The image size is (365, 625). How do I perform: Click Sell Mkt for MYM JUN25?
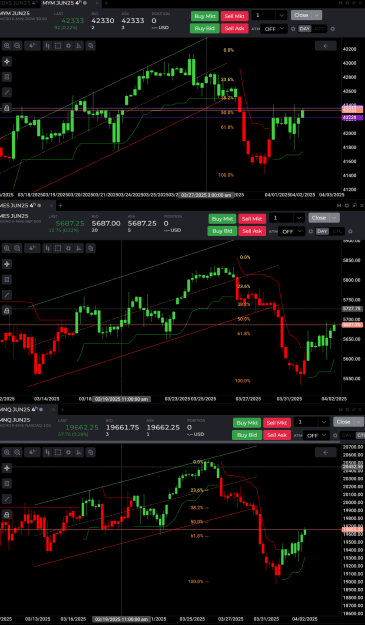(235, 16)
